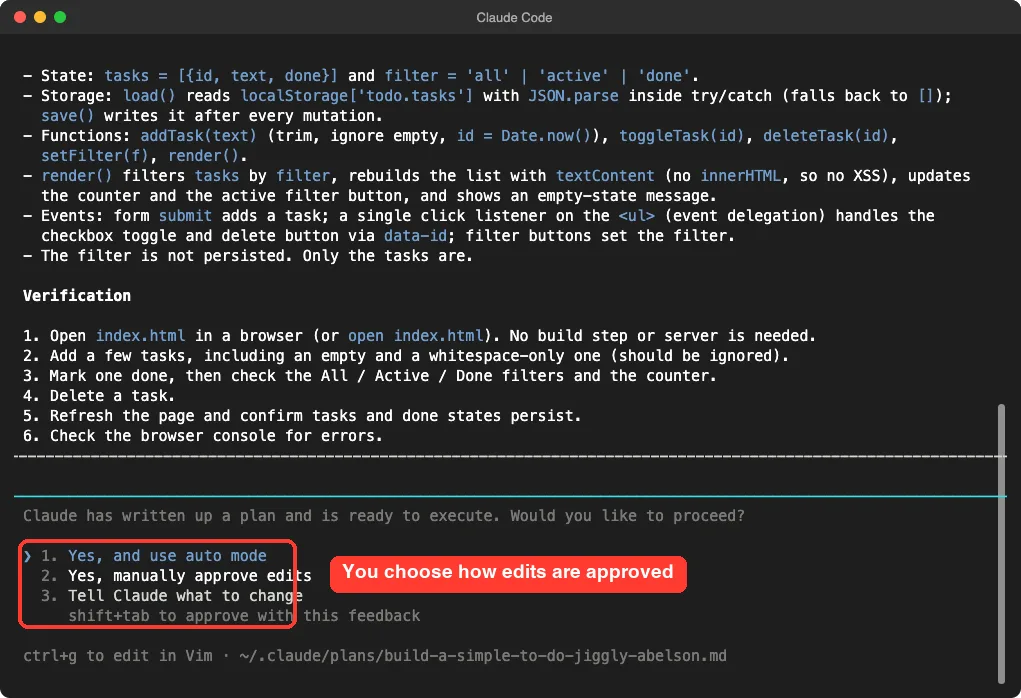Click the "shift+tab to approve with this feedback" hint
Image resolution: width=1021 pixels, height=698 pixels.
[x=244, y=616]
